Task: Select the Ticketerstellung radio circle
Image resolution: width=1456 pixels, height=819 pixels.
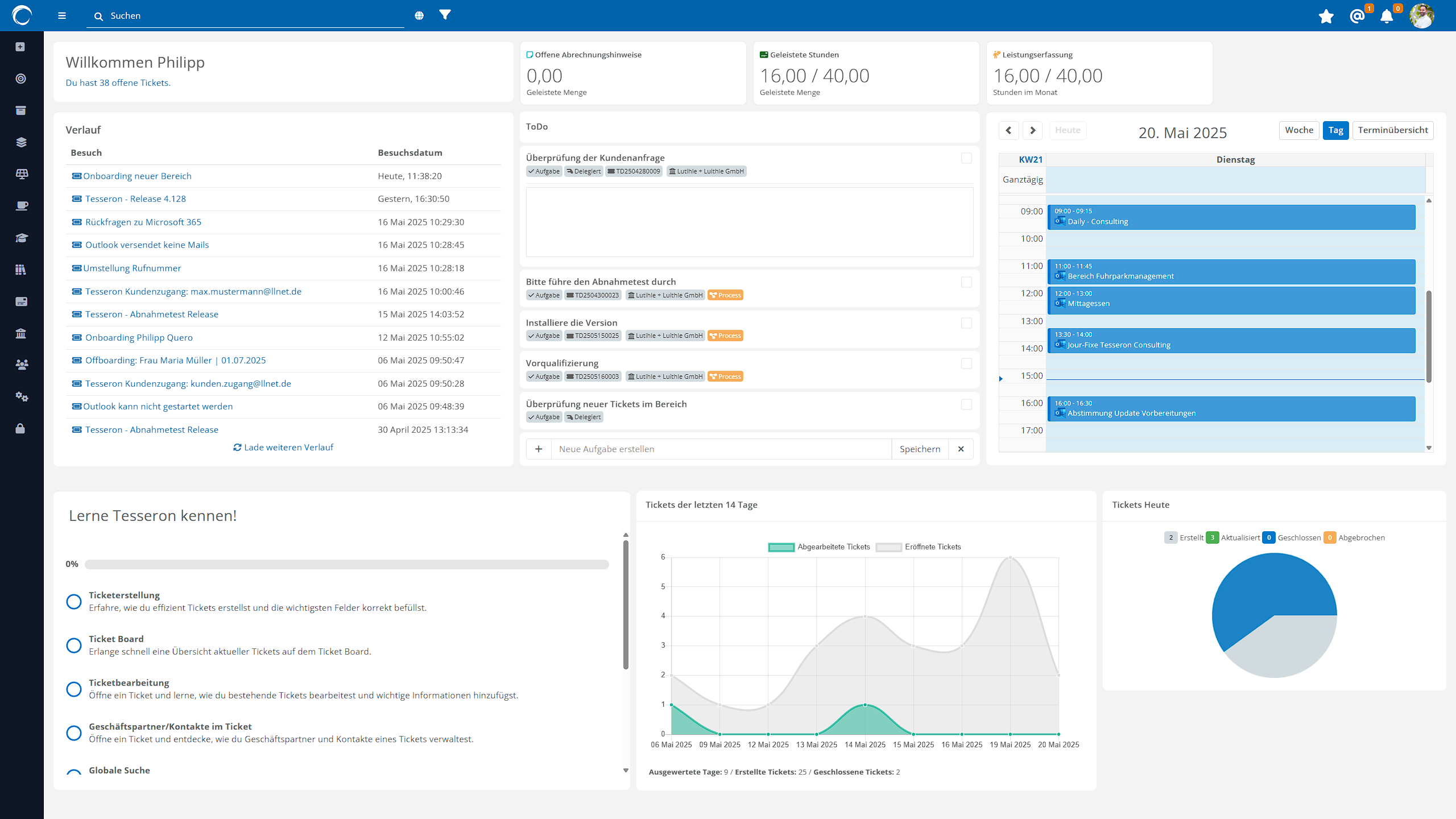Action: pyautogui.click(x=74, y=601)
